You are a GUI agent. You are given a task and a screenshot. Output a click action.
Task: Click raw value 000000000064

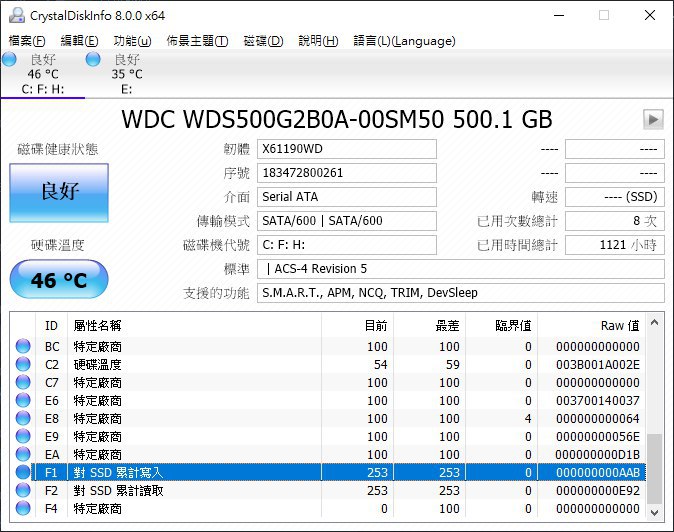click(597, 419)
